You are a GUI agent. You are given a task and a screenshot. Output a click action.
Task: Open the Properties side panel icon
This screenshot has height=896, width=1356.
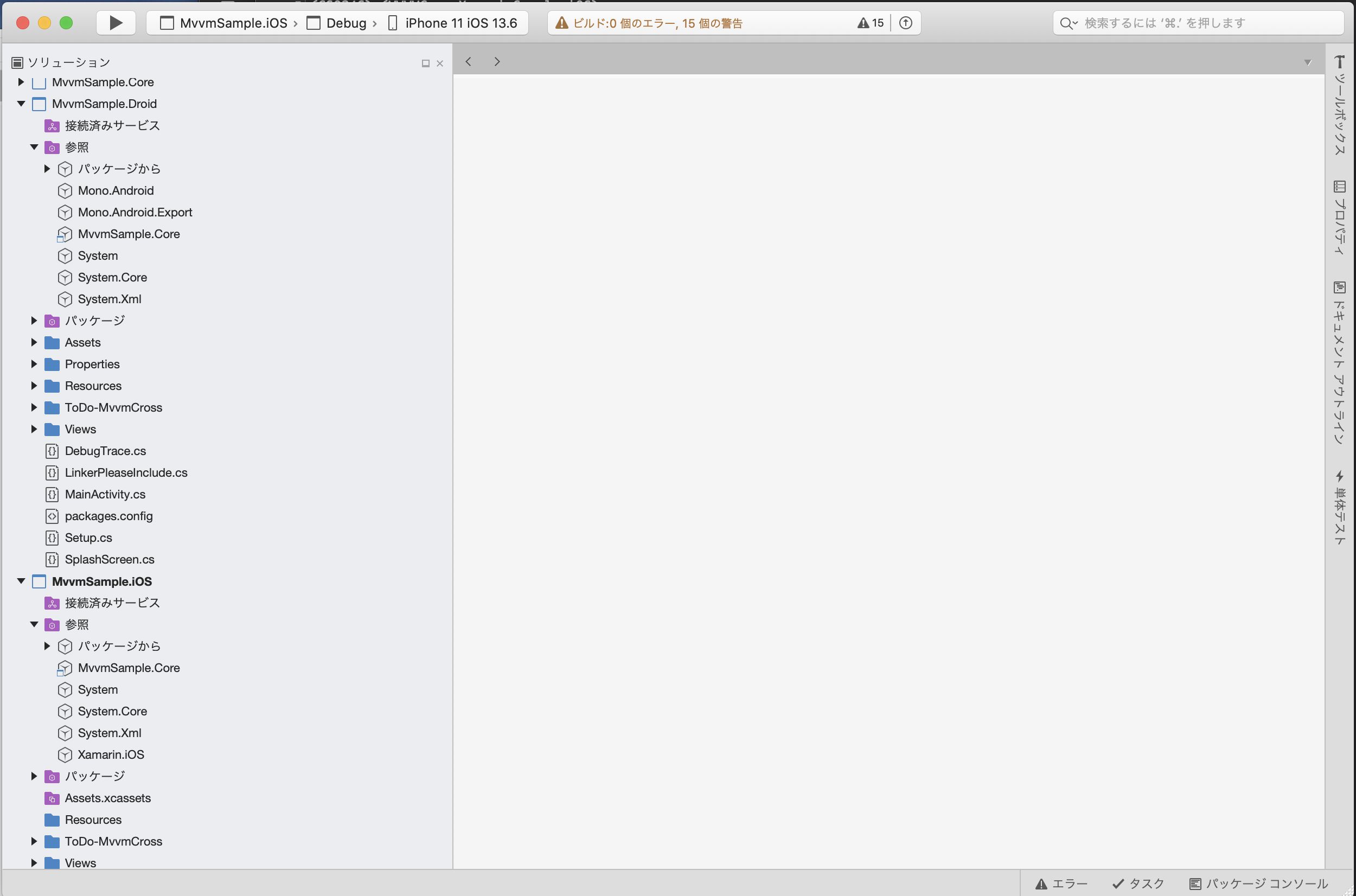pyautogui.click(x=1339, y=187)
